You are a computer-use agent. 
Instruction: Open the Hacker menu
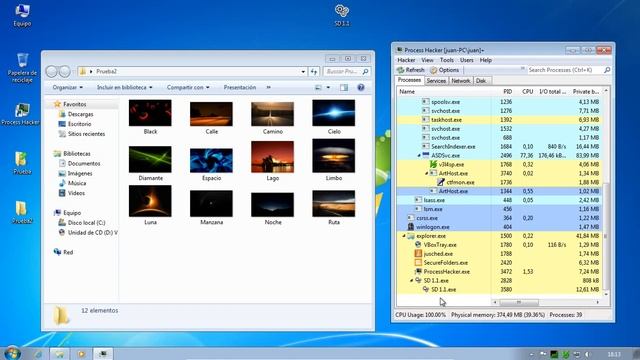406,60
